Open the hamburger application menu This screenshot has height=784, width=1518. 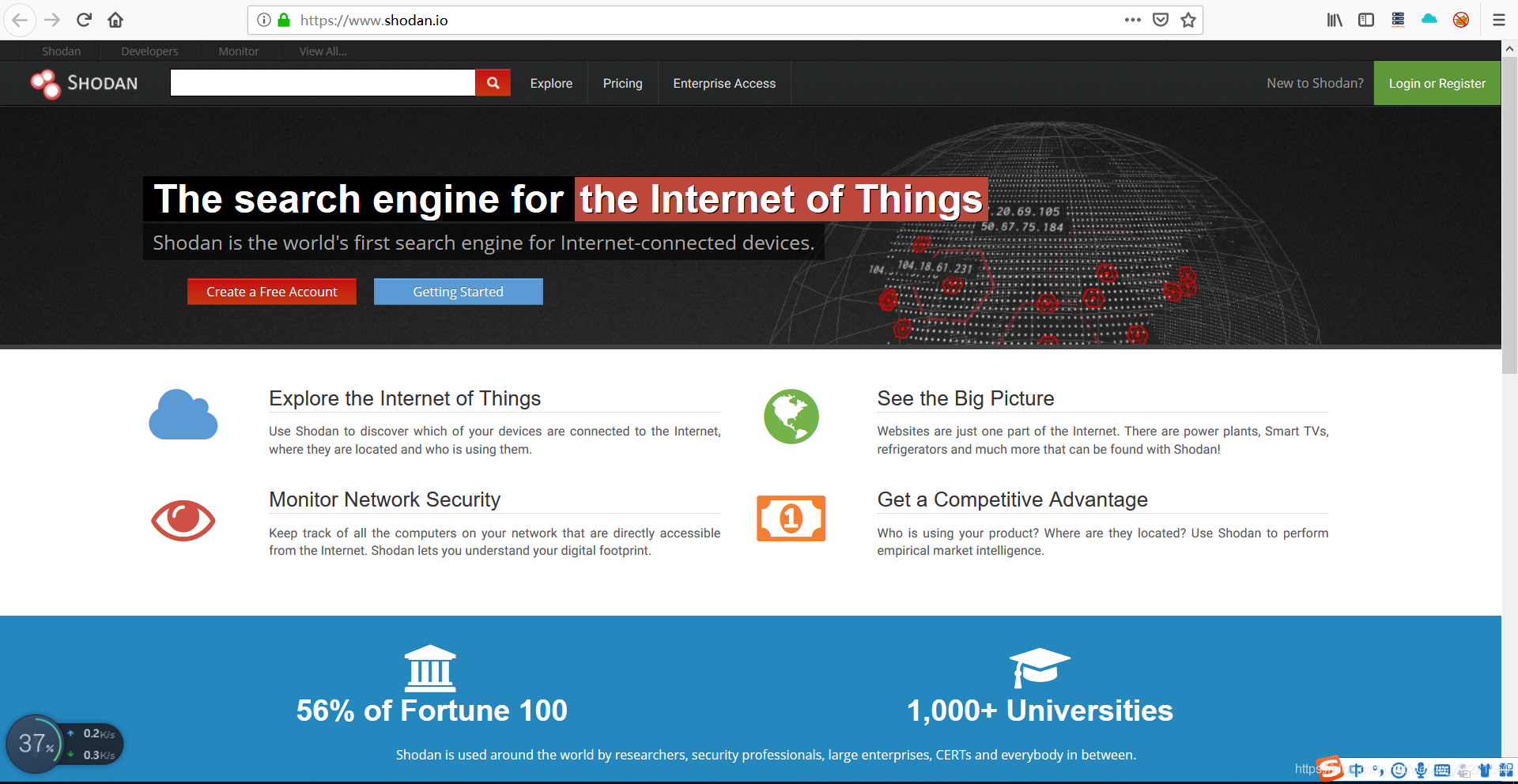[x=1498, y=20]
